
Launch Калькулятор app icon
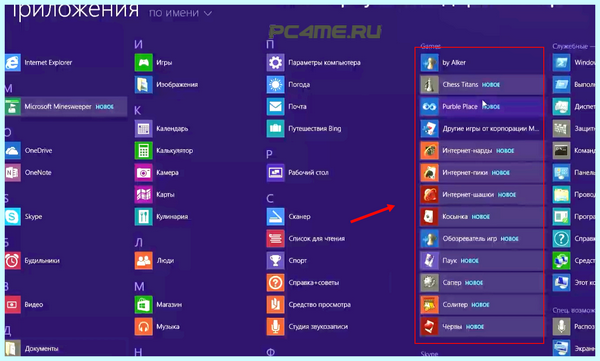(143, 150)
